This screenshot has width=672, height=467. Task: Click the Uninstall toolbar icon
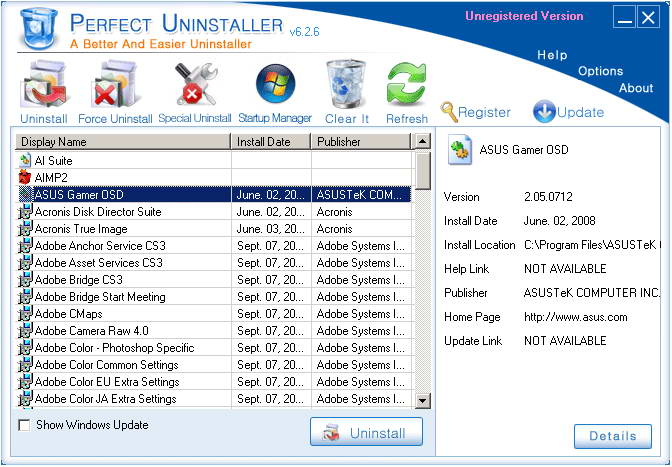click(44, 84)
